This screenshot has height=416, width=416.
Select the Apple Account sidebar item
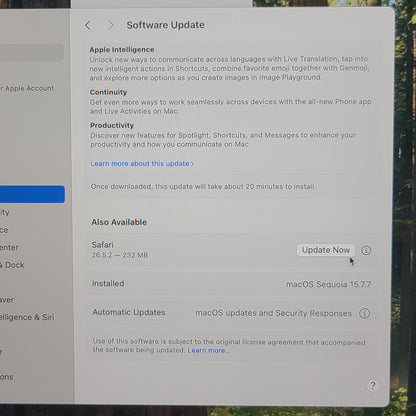click(28, 88)
